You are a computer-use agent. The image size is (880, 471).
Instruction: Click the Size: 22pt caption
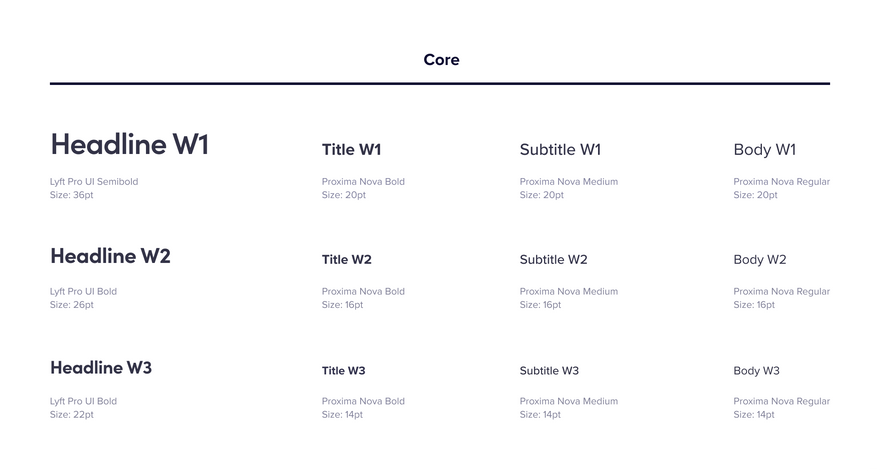click(x=71, y=414)
